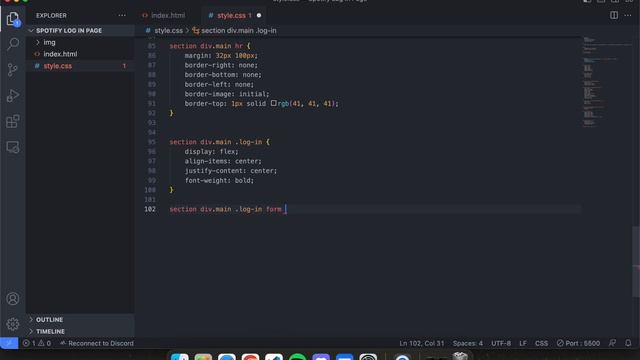
Task: Change end of line sequence LF
Action: (x=522, y=343)
